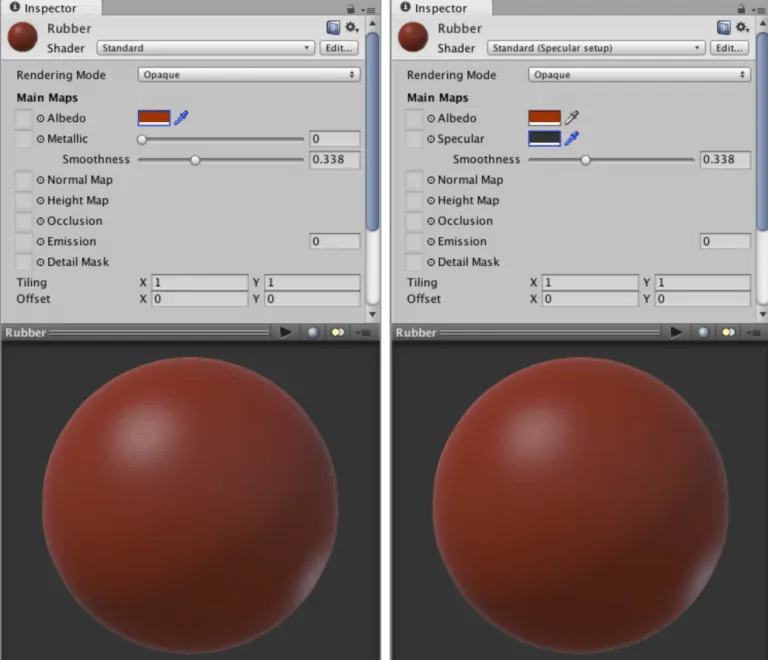Image resolution: width=768 pixels, height=660 pixels.
Task: Click Smoothness 0.338 field in left Inspector
Action: pyautogui.click(x=335, y=159)
